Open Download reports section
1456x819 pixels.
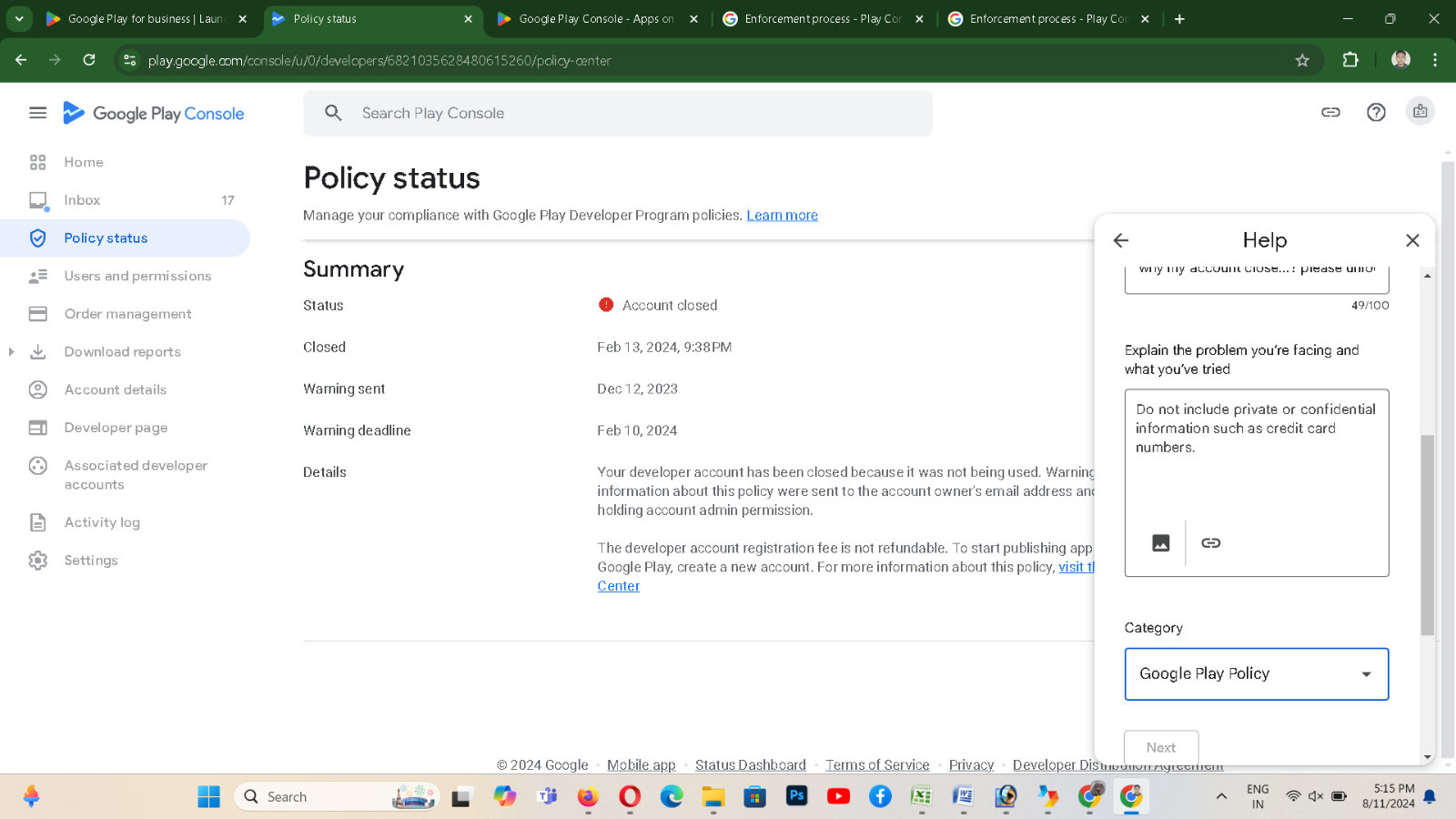coord(122,352)
